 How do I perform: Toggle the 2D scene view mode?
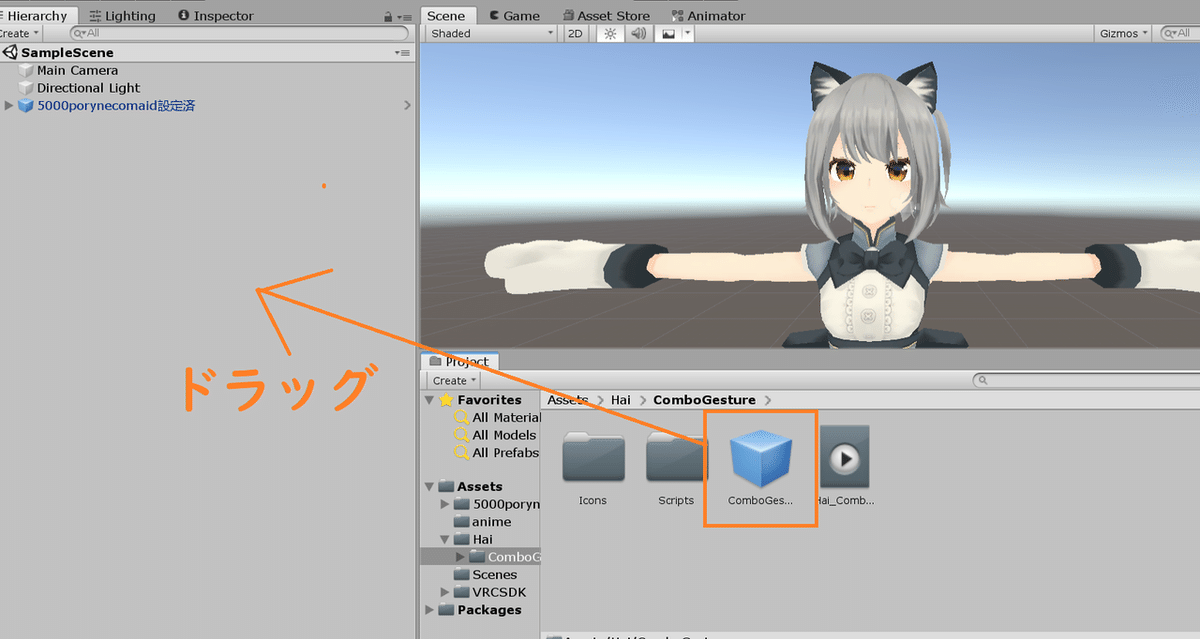(575, 33)
